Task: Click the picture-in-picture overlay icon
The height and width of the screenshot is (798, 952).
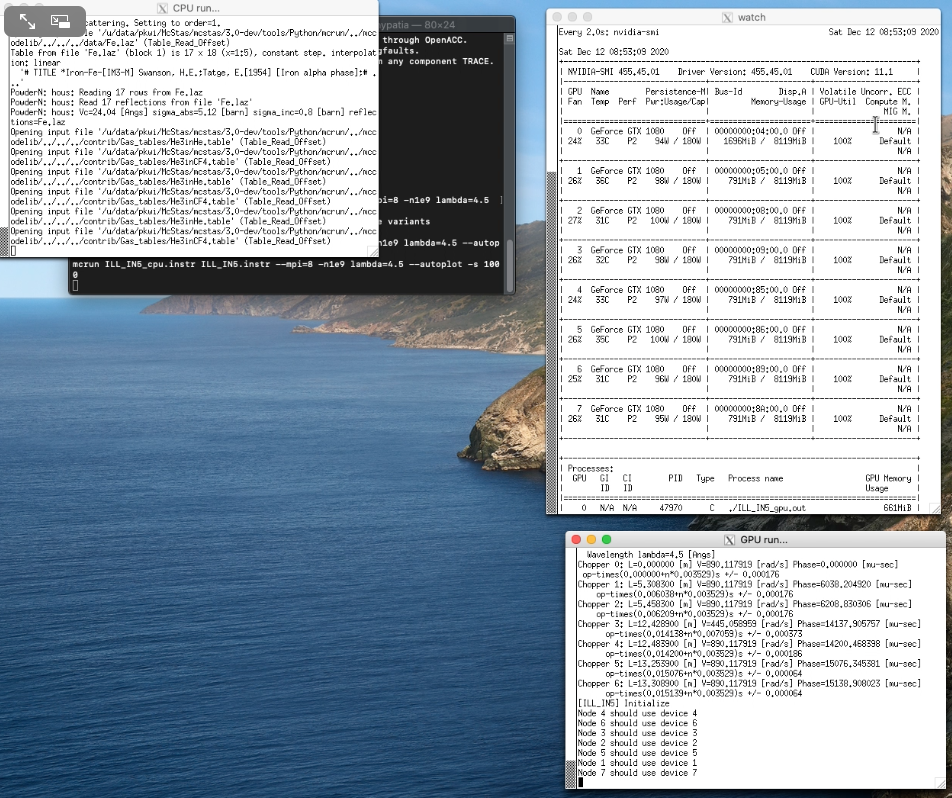Action: (60, 21)
